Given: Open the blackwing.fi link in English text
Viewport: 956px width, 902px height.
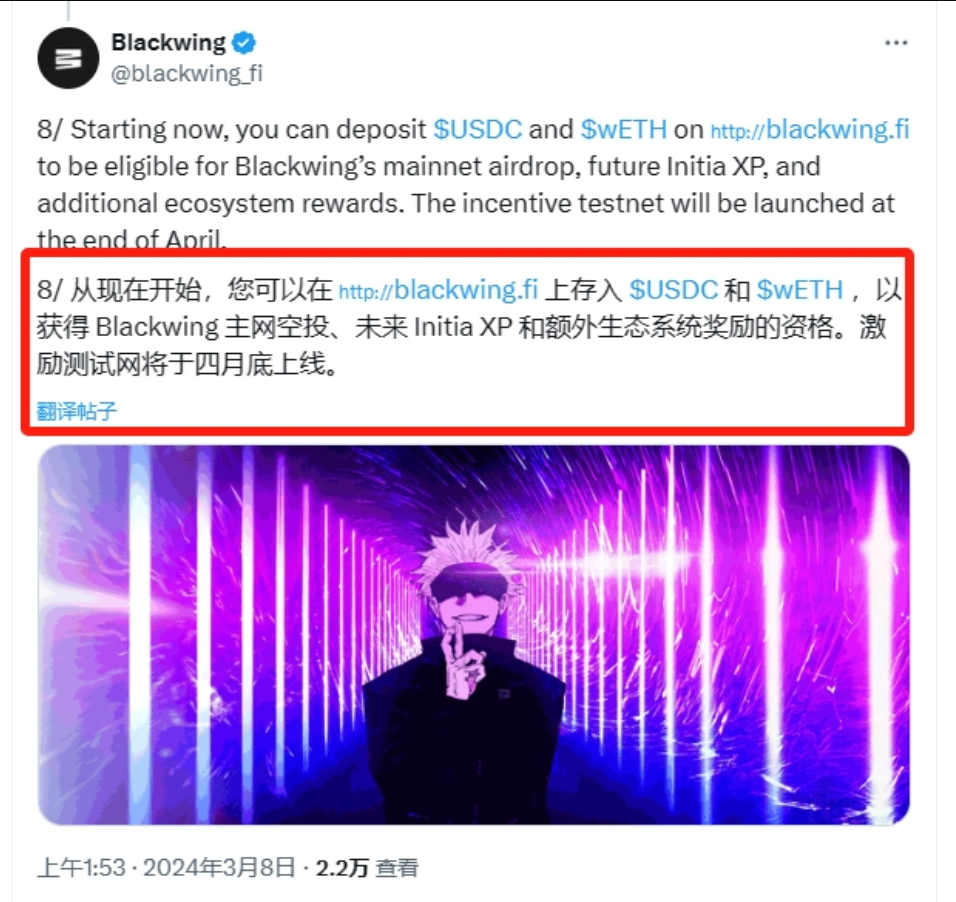Looking at the screenshot, I should click(x=810, y=129).
